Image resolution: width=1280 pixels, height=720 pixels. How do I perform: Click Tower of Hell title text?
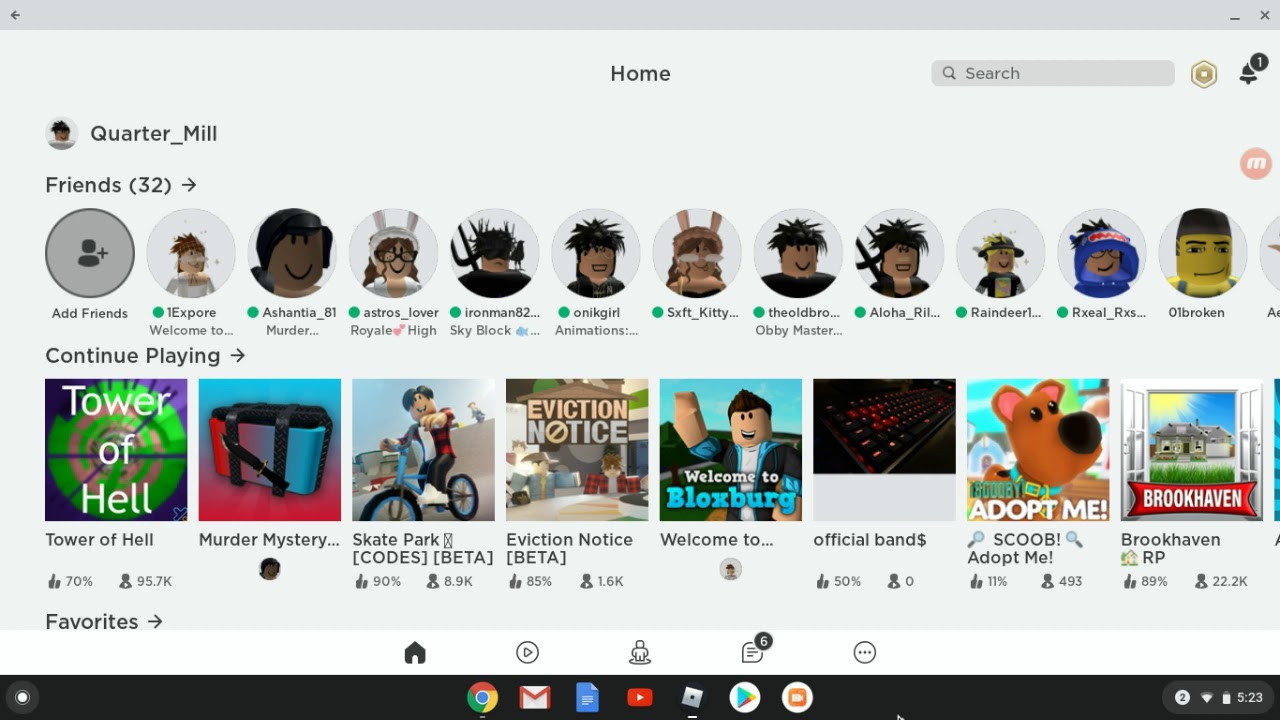pos(99,540)
